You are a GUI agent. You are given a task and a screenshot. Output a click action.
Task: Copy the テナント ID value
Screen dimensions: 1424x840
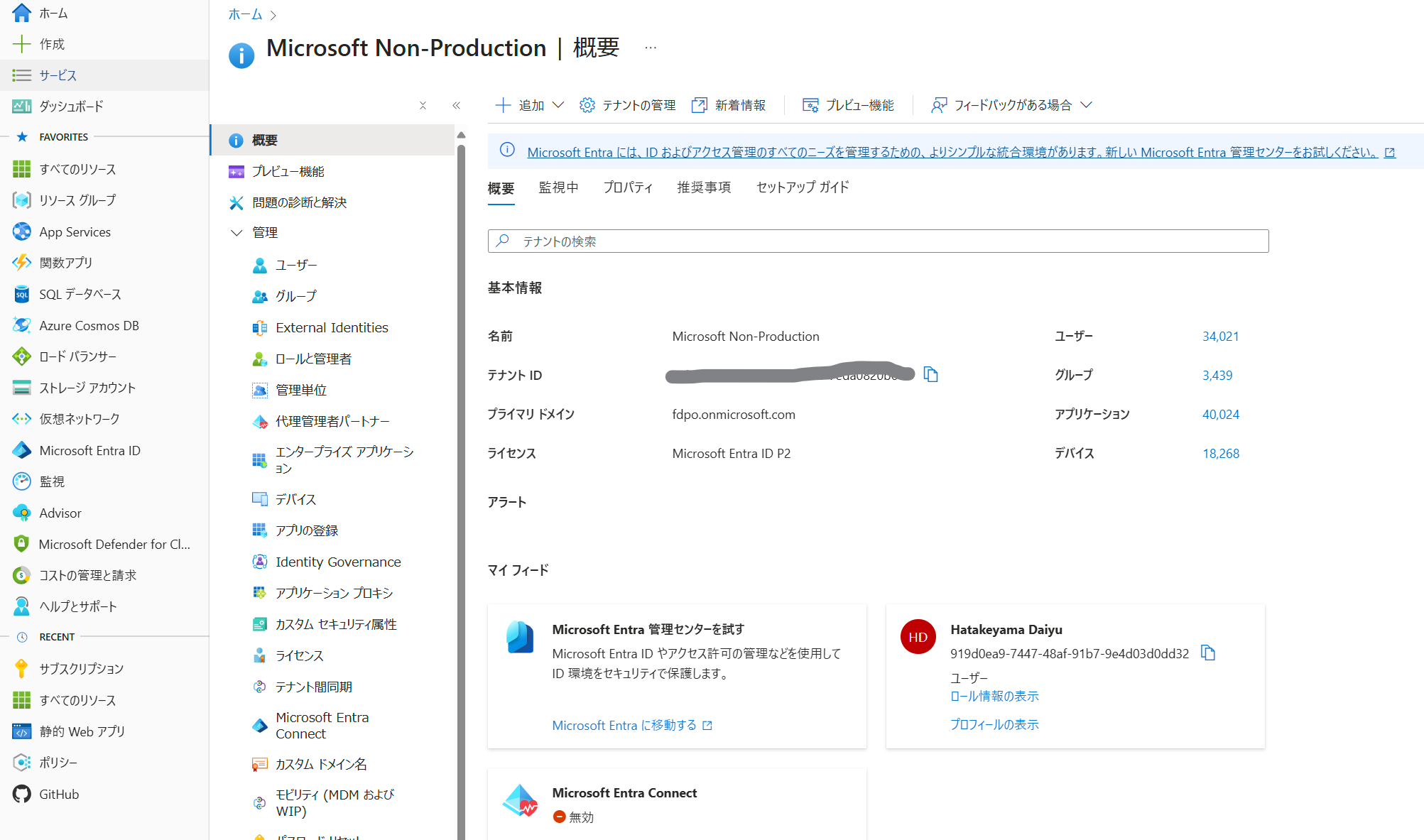pyautogui.click(x=931, y=374)
